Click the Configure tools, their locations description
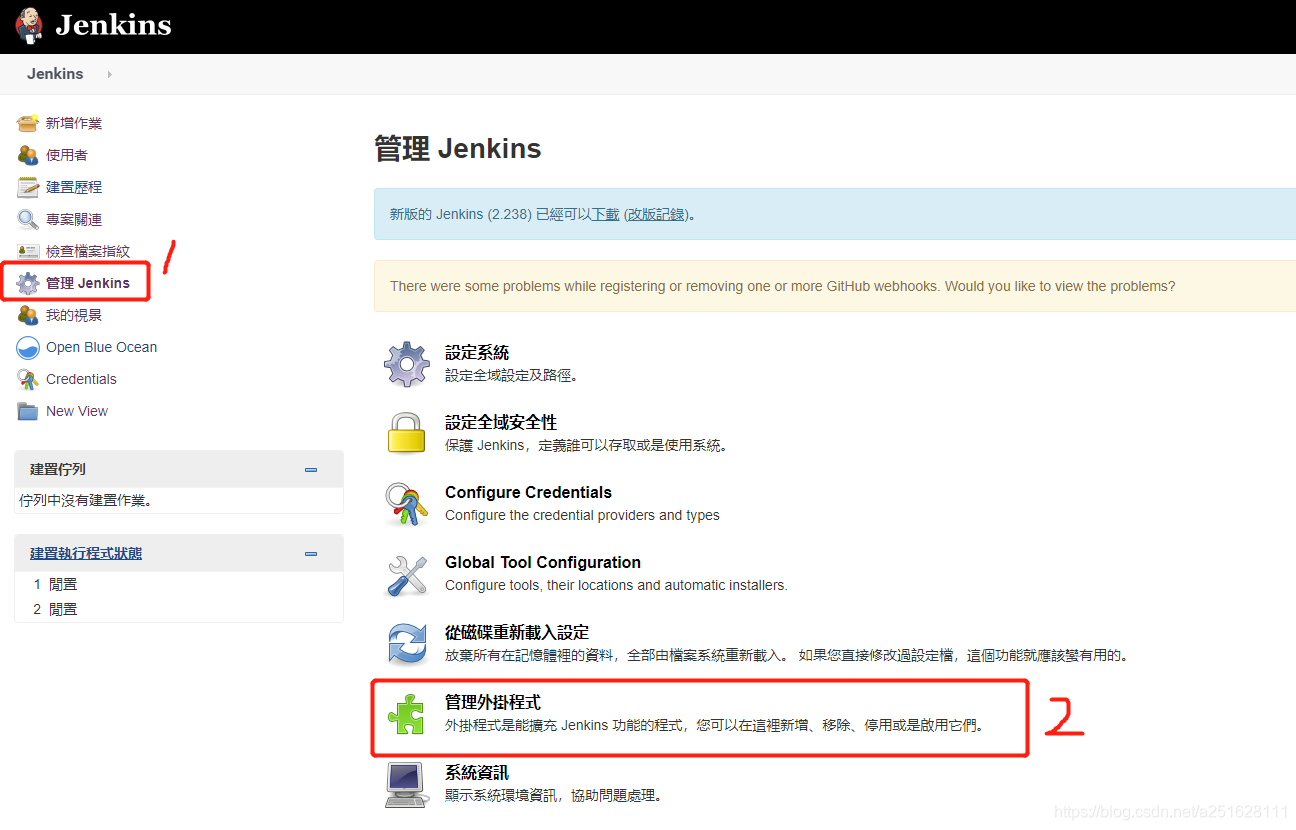1296x830 pixels. [616, 585]
